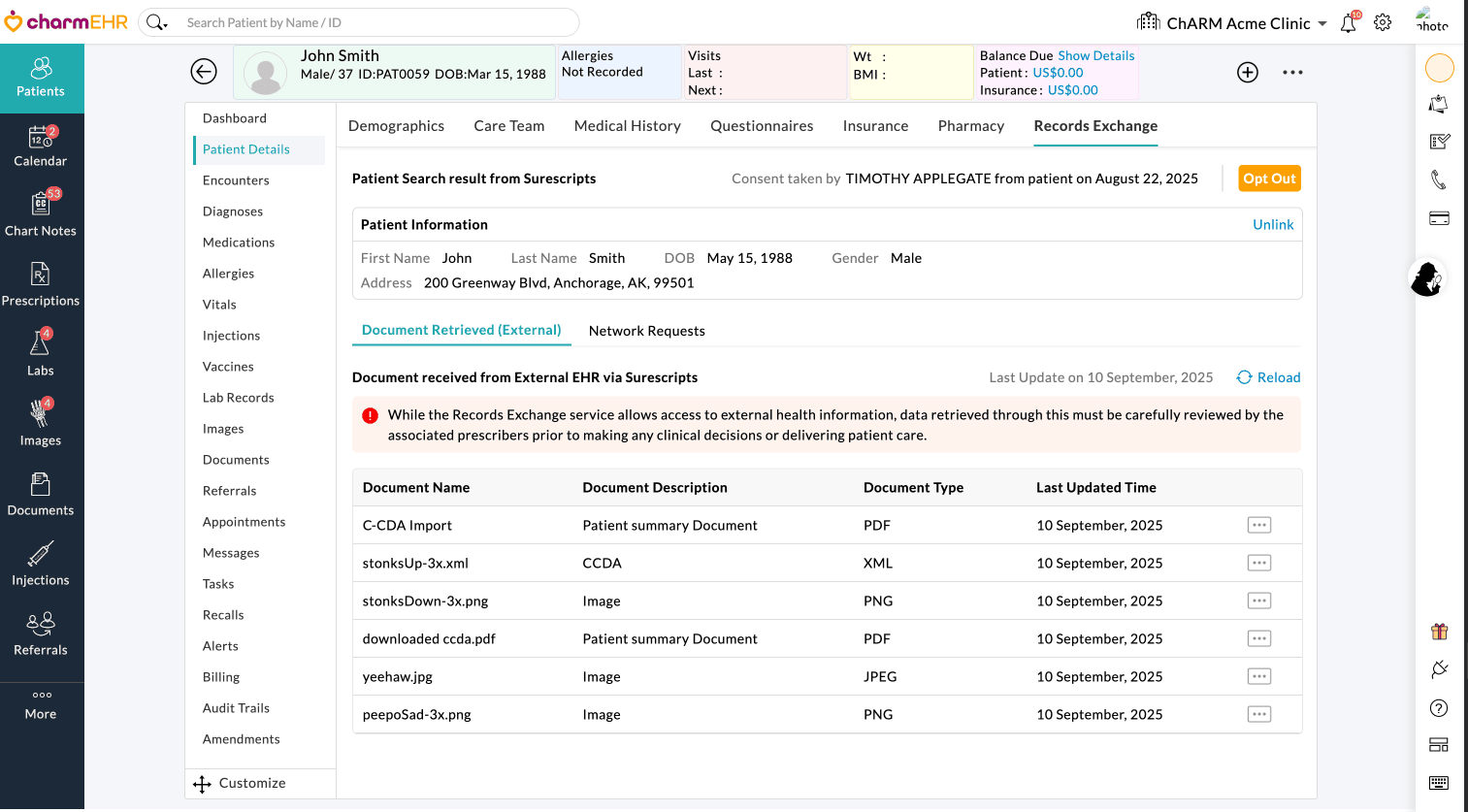Open the notifications bell
The height and width of the screenshot is (812, 1468).
pyautogui.click(x=1349, y=23)
